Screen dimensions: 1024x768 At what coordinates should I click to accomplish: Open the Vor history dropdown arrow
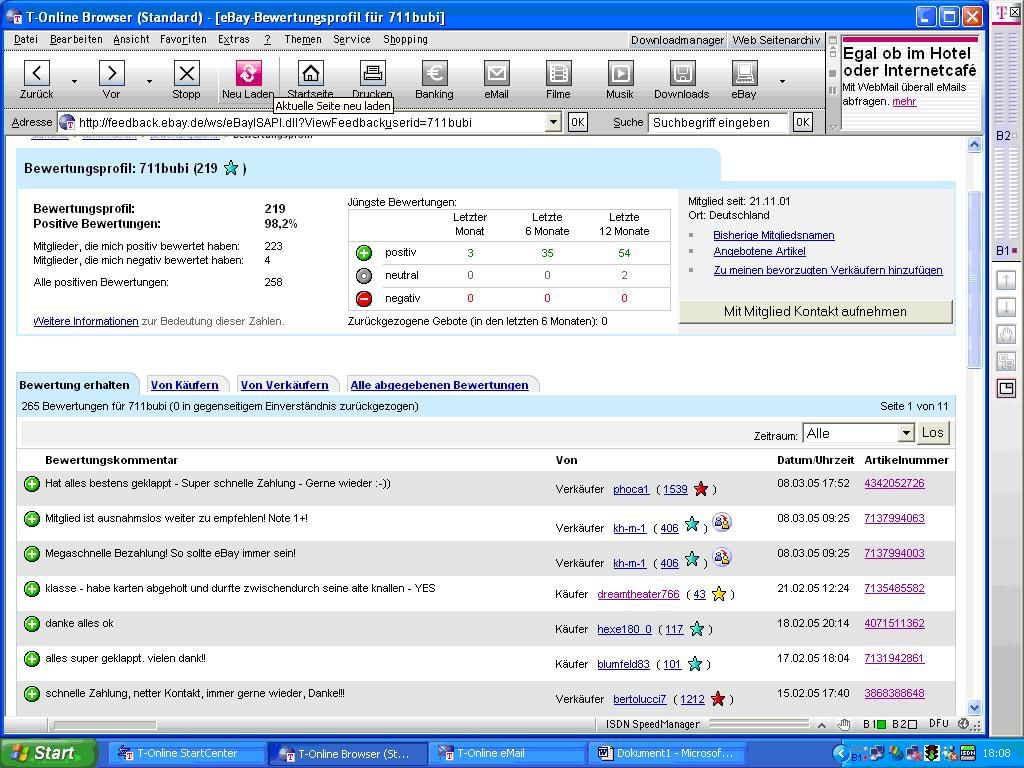[x=149, y=81]
